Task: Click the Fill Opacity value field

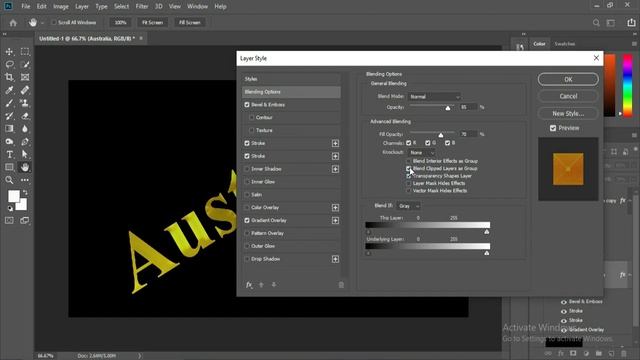Action: point(468,134)
